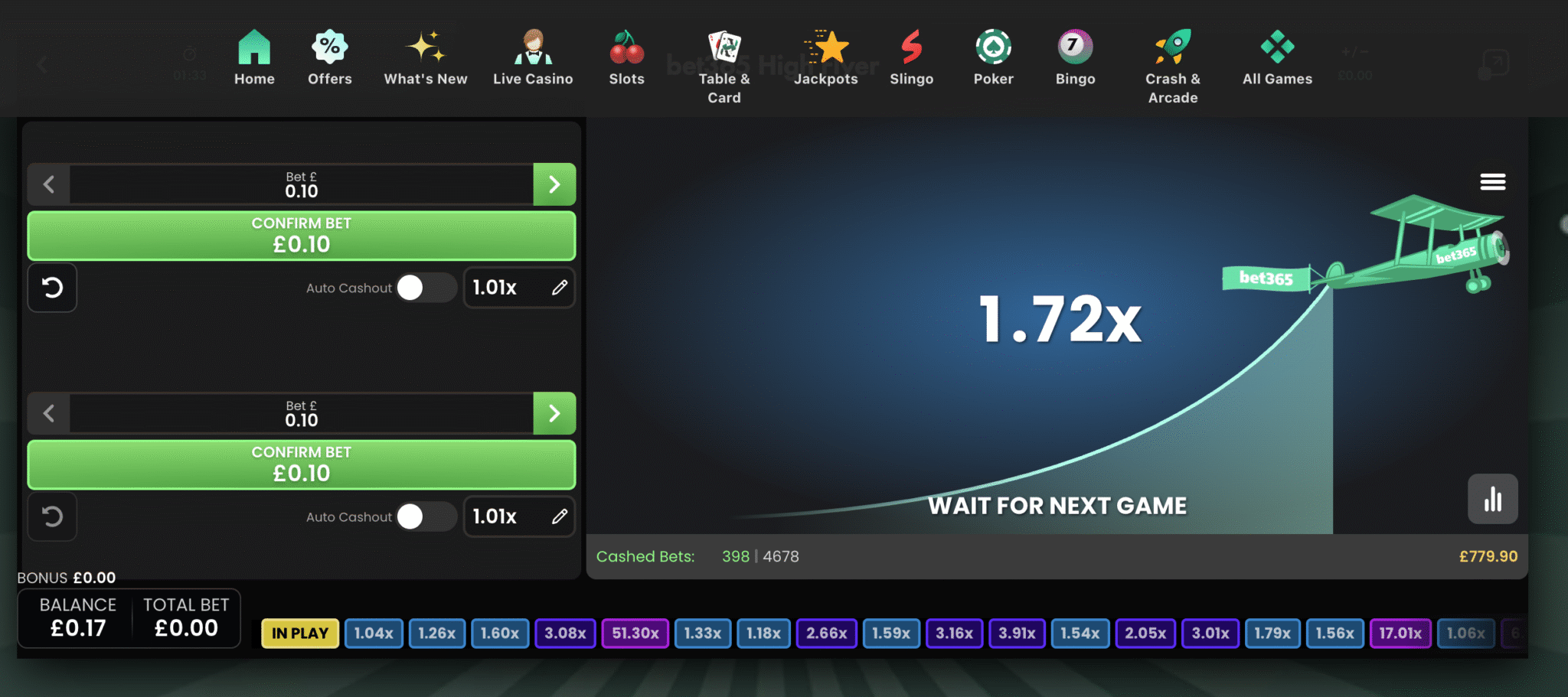Image resolution: width=1568 pixels, height=697 pixels.
Task: Select history result 51.30x
Action: point(635,633)
